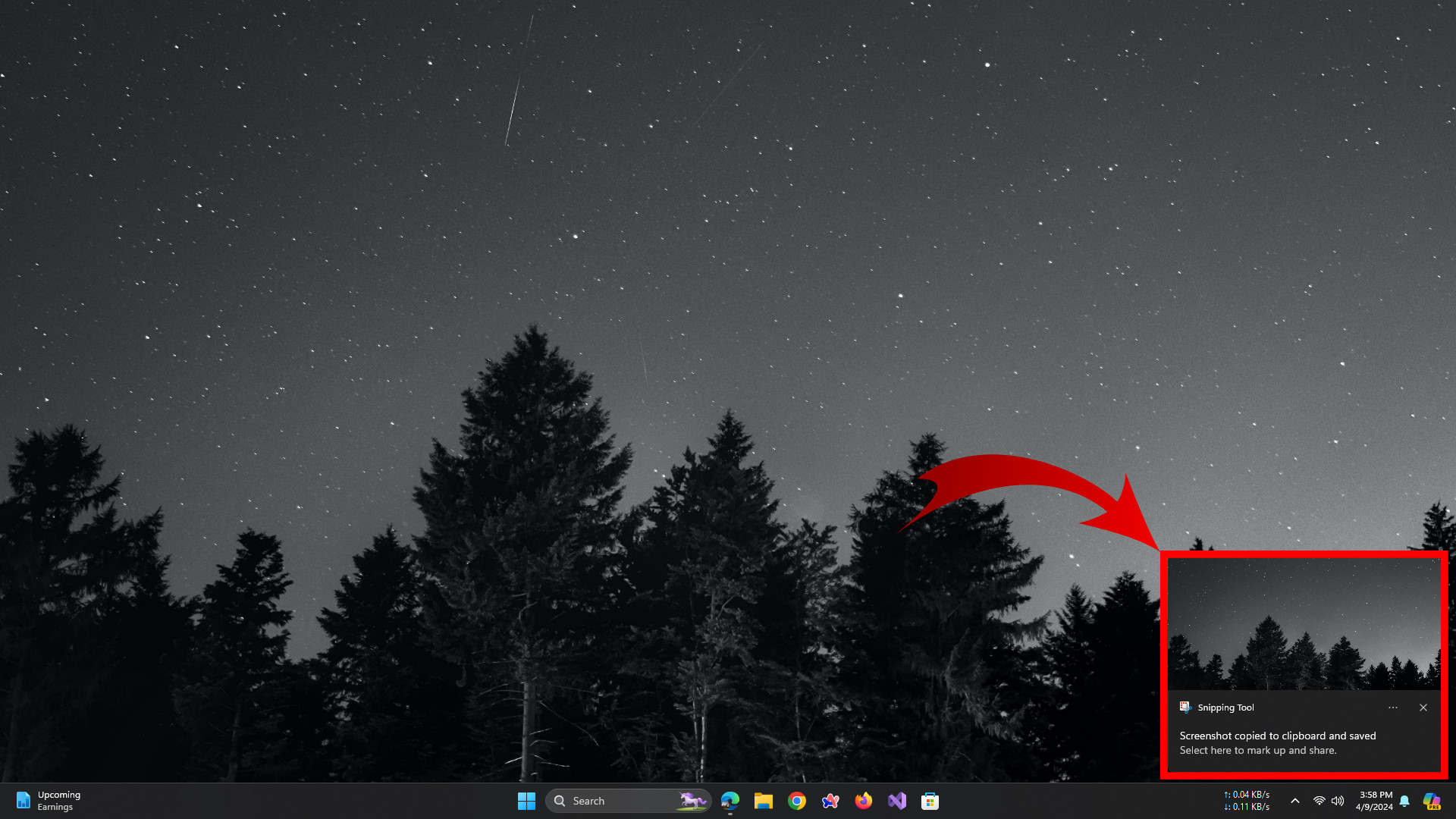The height and width of the screenshot is (819, 1456).
Task: Dismiss the Snipping Tool notification
Action: pos(1423,708)
